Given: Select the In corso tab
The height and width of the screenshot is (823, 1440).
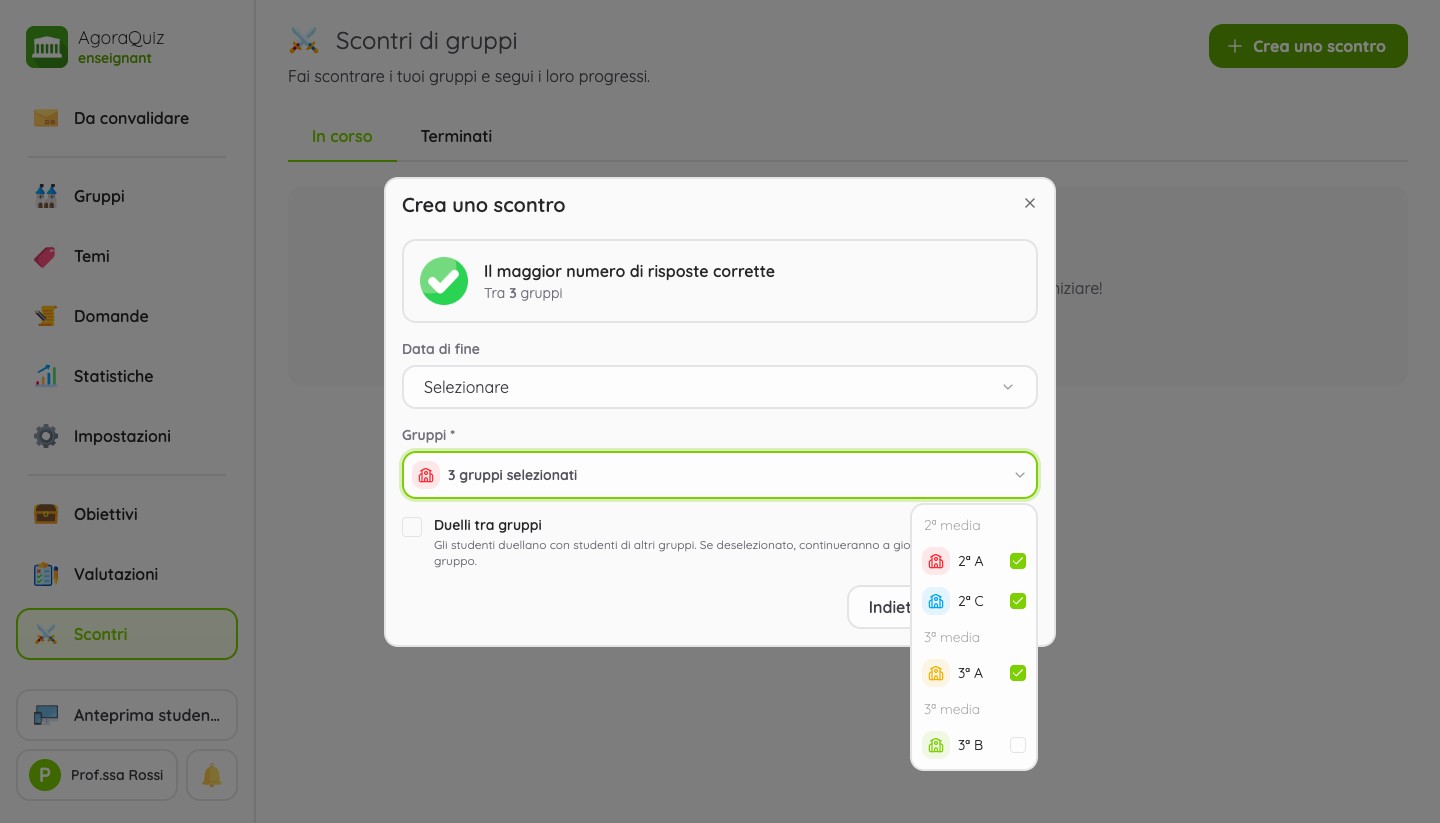Looking at the screenshot, I should pyautogui.click(x=342, y=136).
